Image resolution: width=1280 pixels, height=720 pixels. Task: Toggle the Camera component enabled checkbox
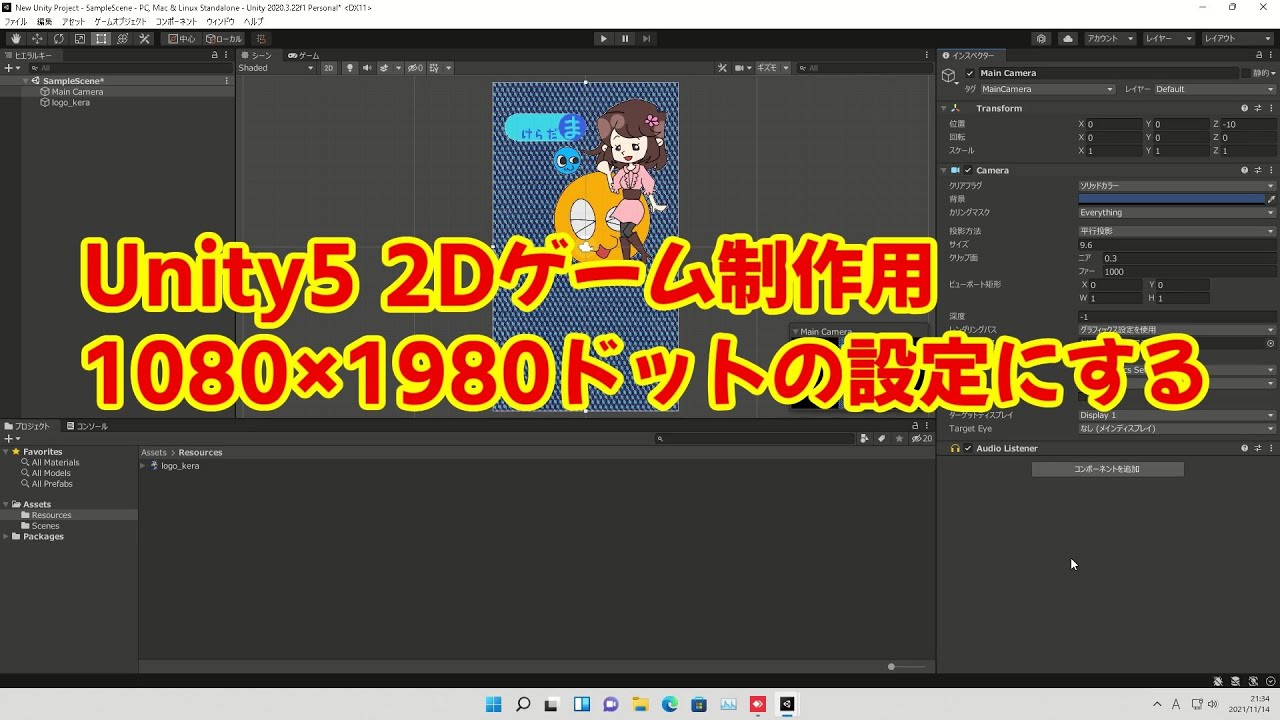click(x=968, y=170)
